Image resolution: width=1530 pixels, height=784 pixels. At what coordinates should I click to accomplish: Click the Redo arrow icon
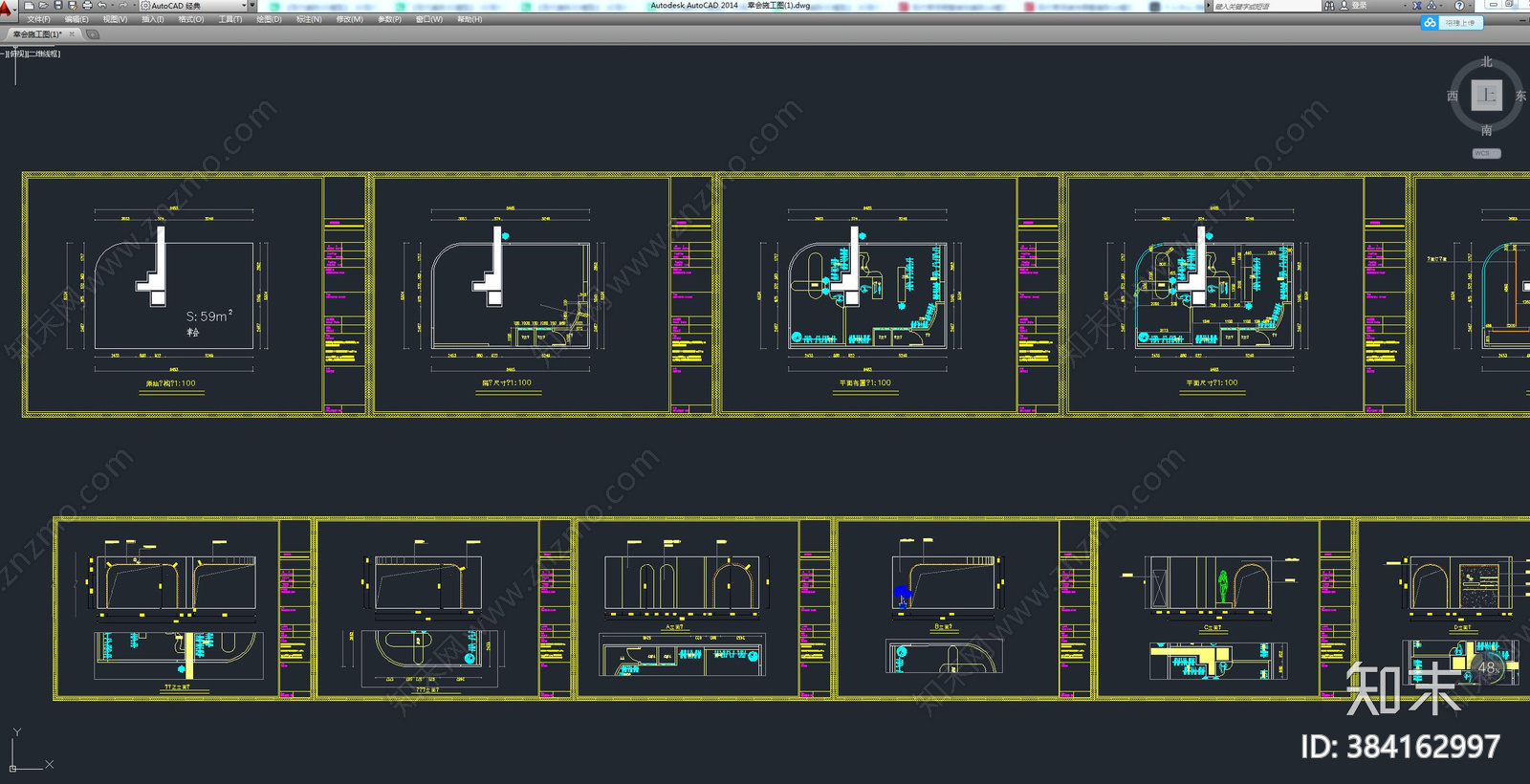click(x=123, y=5)
